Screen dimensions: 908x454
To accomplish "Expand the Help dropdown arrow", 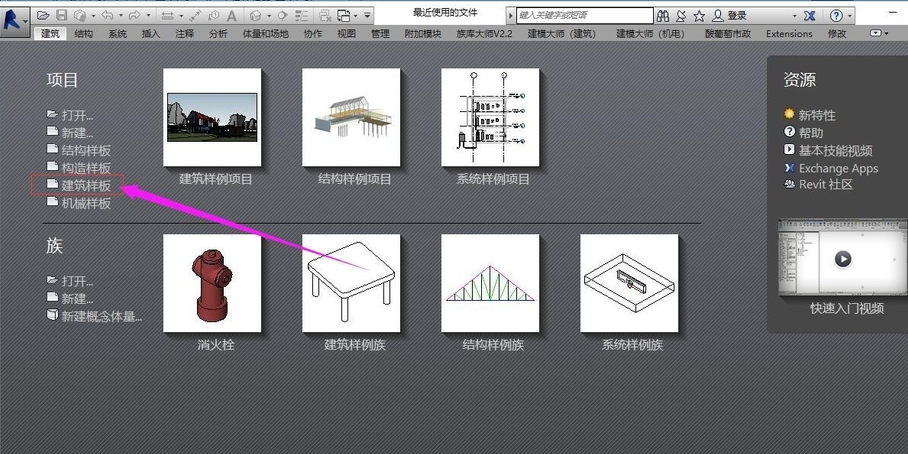I will (x=850, y=16).
